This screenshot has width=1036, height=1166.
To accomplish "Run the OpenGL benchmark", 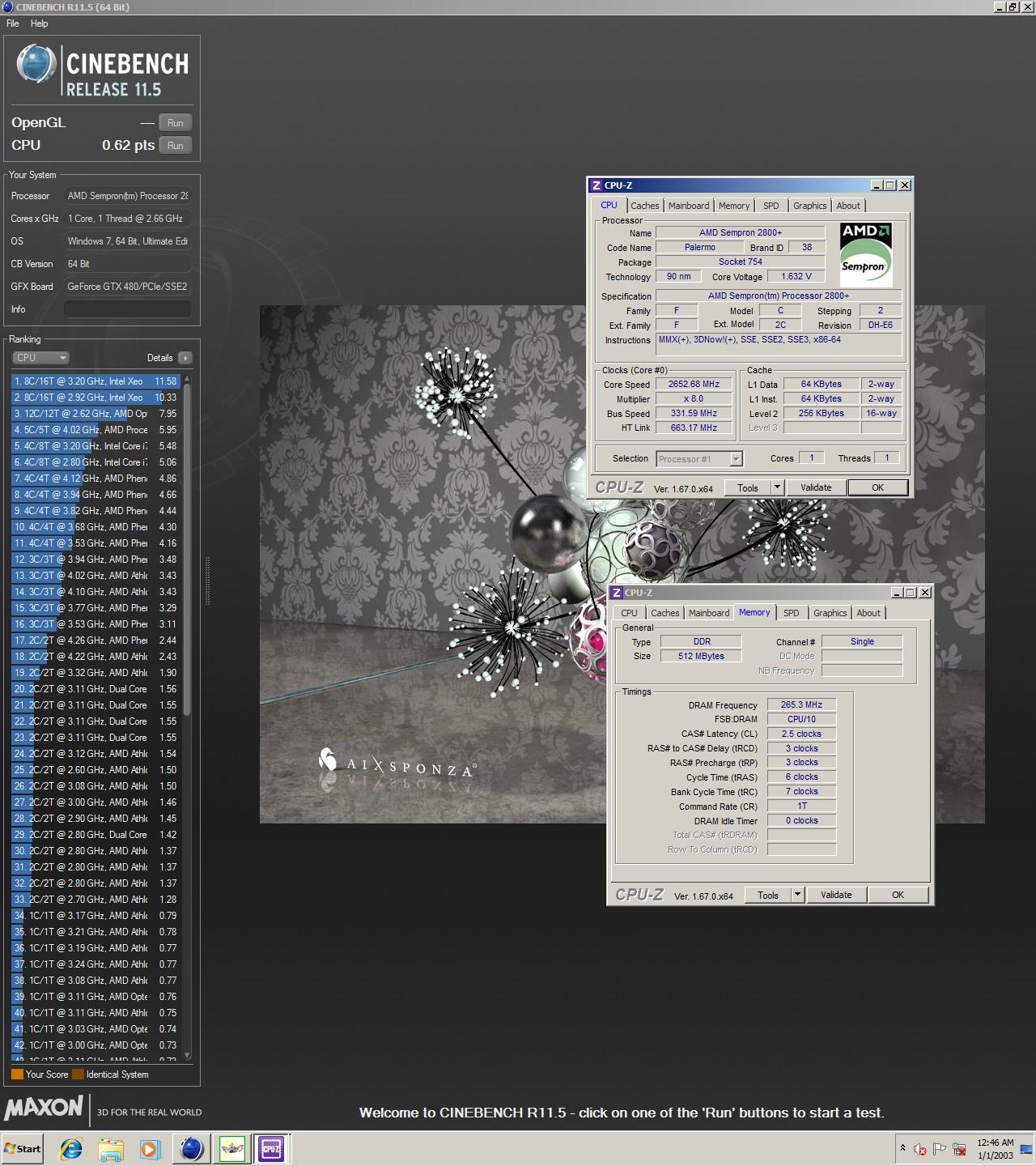I will [x=176, y=123].
